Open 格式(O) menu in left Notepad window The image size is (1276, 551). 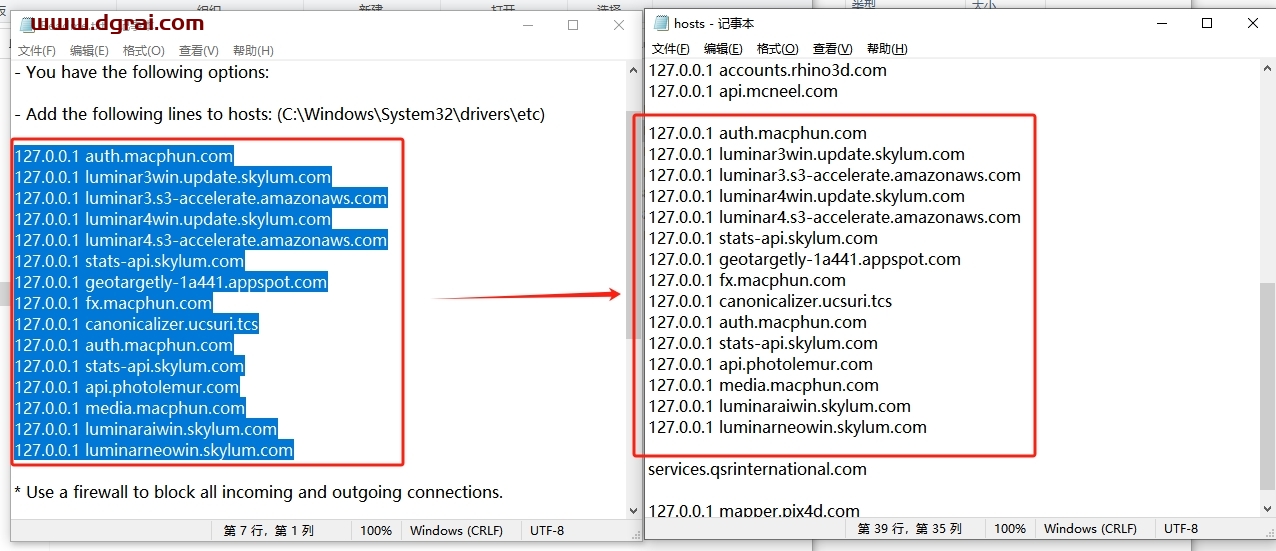click(143, 50)
